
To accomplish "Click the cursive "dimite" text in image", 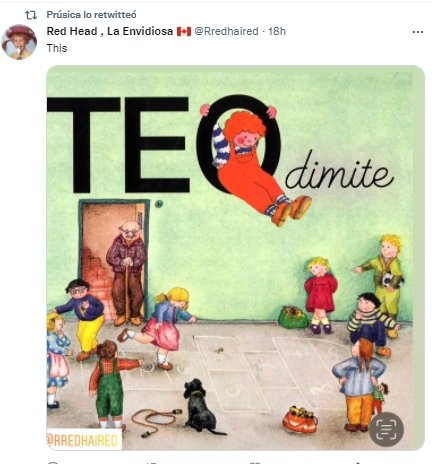I will (x=340, y=173).
